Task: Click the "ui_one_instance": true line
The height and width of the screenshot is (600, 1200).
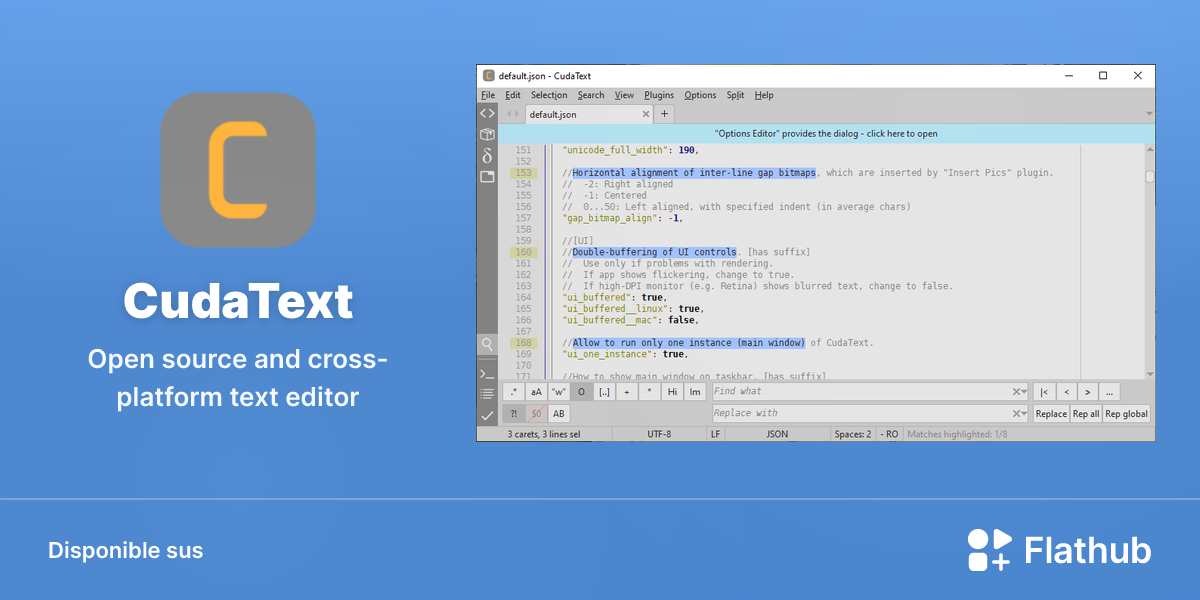Action: tap(624, 354)
